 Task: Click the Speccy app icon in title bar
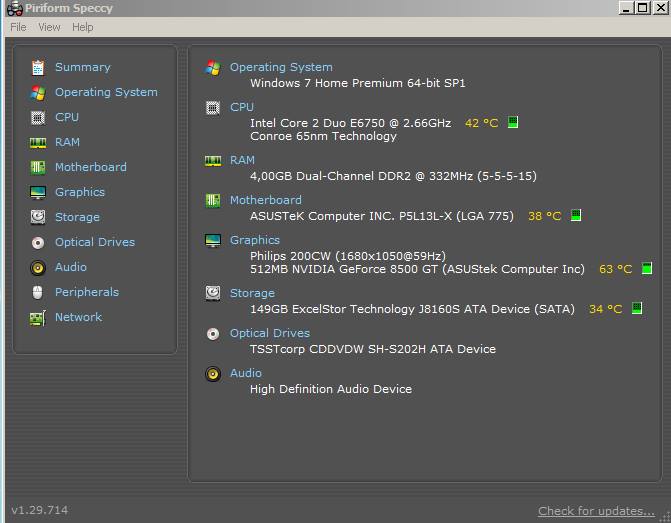coord(15,8)
